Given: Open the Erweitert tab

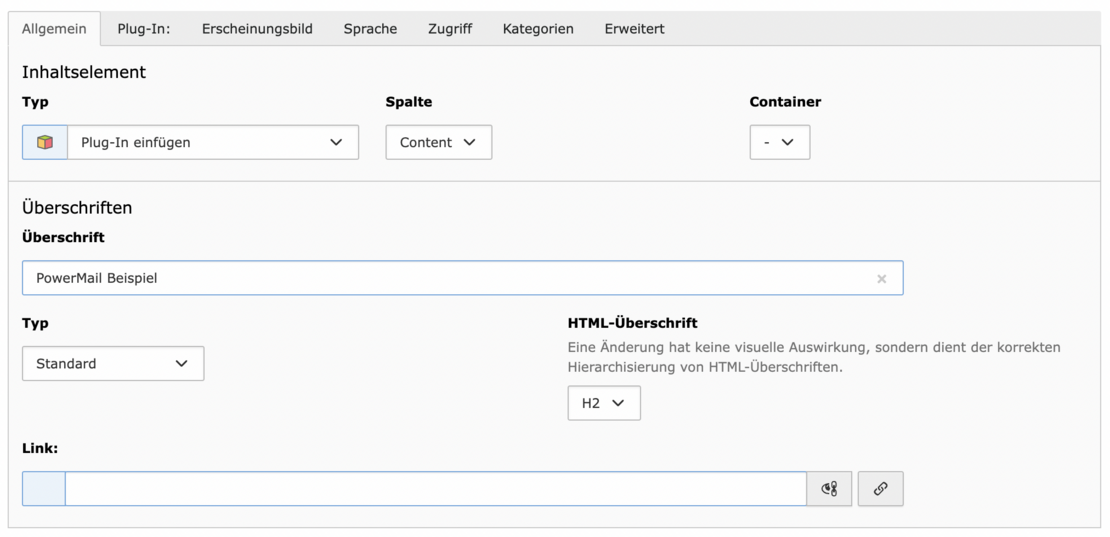Looking at the screenshot, I should click(634, 29).
